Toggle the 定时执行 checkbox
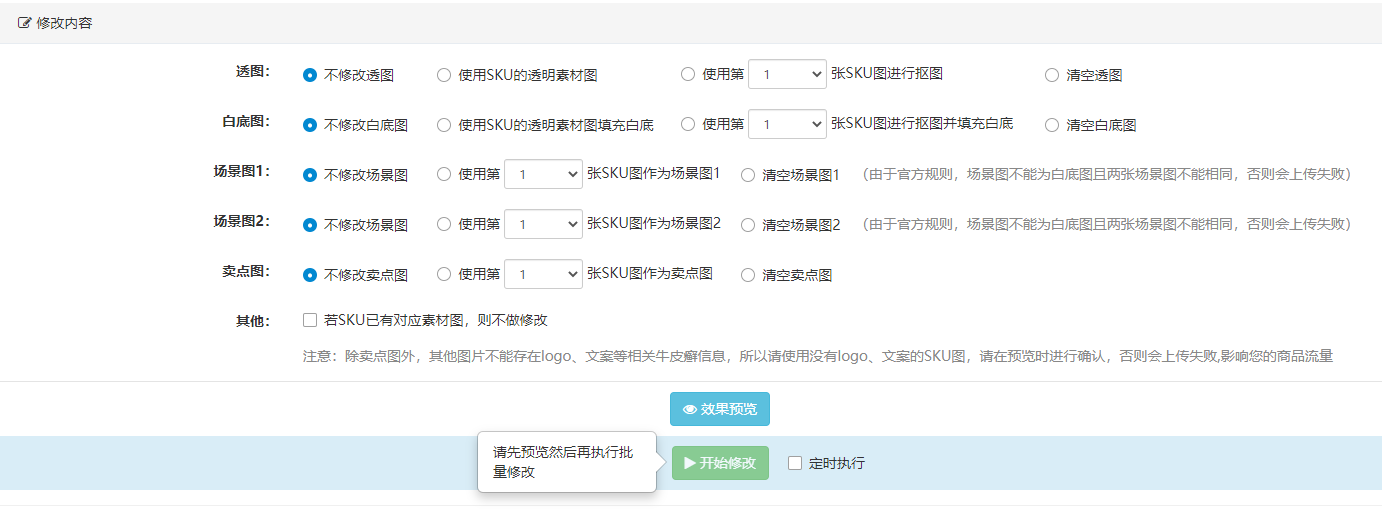 coord(795,463)
